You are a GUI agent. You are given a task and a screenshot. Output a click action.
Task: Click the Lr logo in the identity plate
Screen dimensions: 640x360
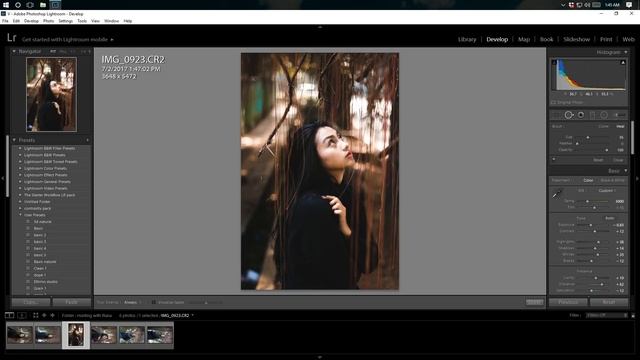point(11,38)
